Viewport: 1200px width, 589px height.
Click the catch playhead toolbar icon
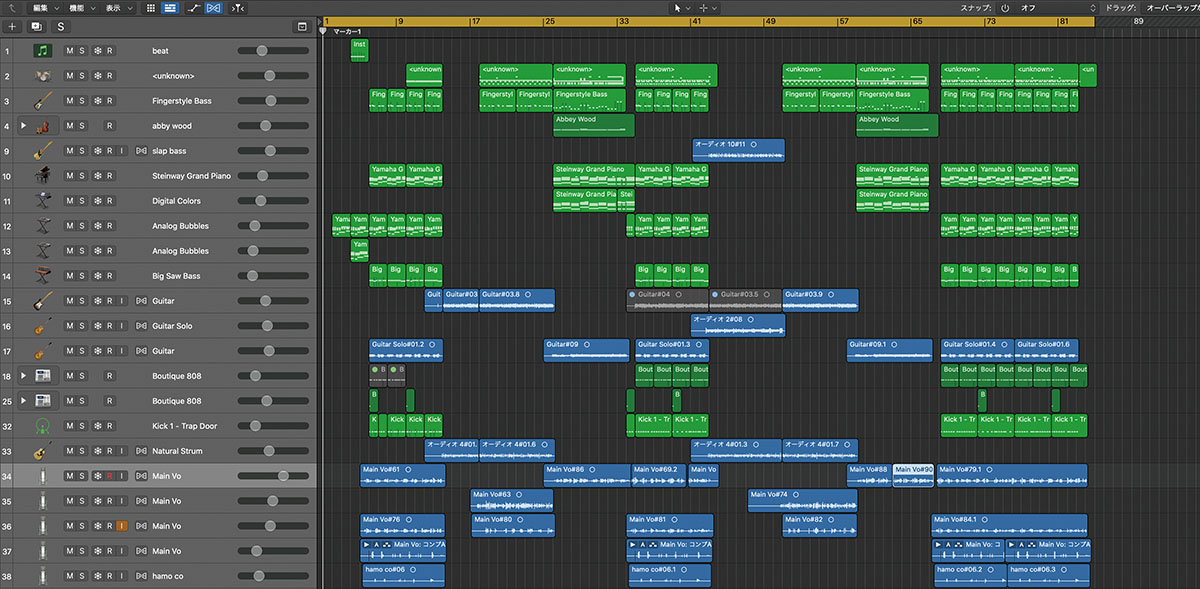(x=237, y=7)
